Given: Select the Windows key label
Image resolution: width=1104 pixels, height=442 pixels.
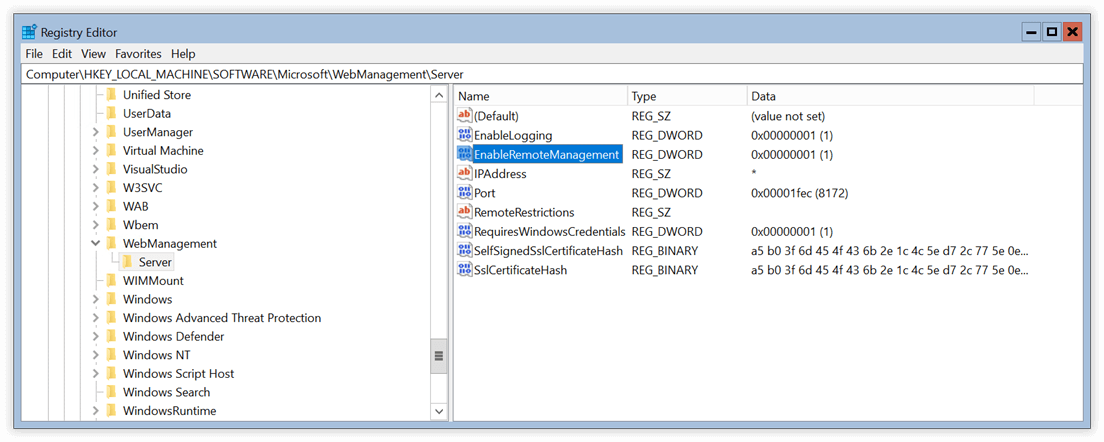Looking at the screenshot, I should 147,299.
